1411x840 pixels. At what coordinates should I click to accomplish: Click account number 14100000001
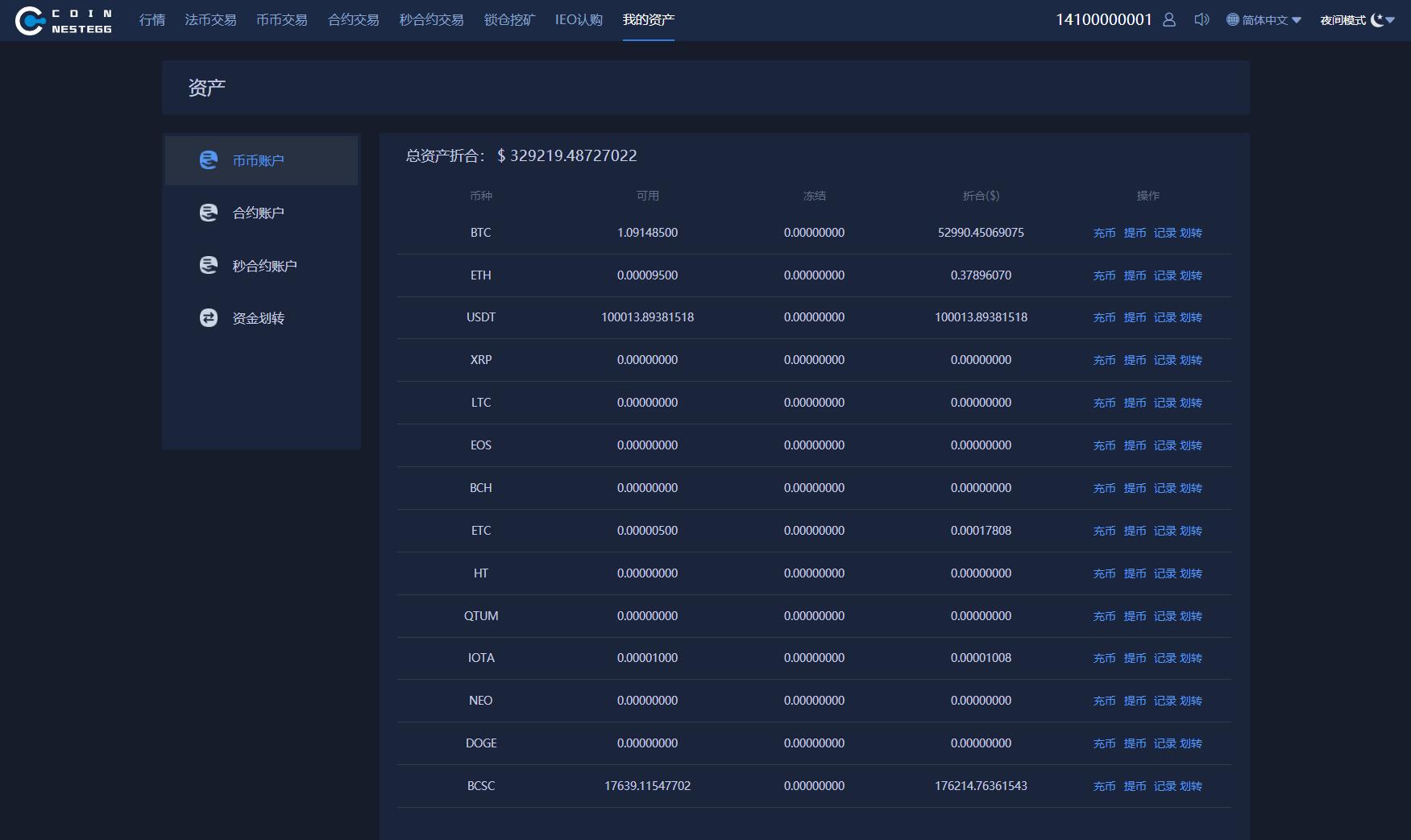(x=1104, y=19)
